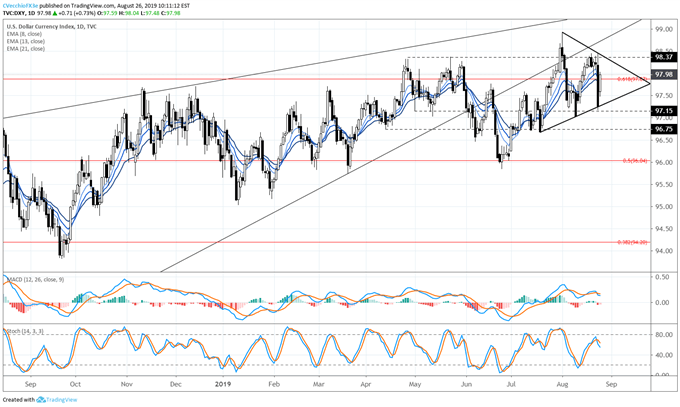The width and height of the screenshot is (680, 407).
Task: Click the Mar label on time axis
Action: 319,384
